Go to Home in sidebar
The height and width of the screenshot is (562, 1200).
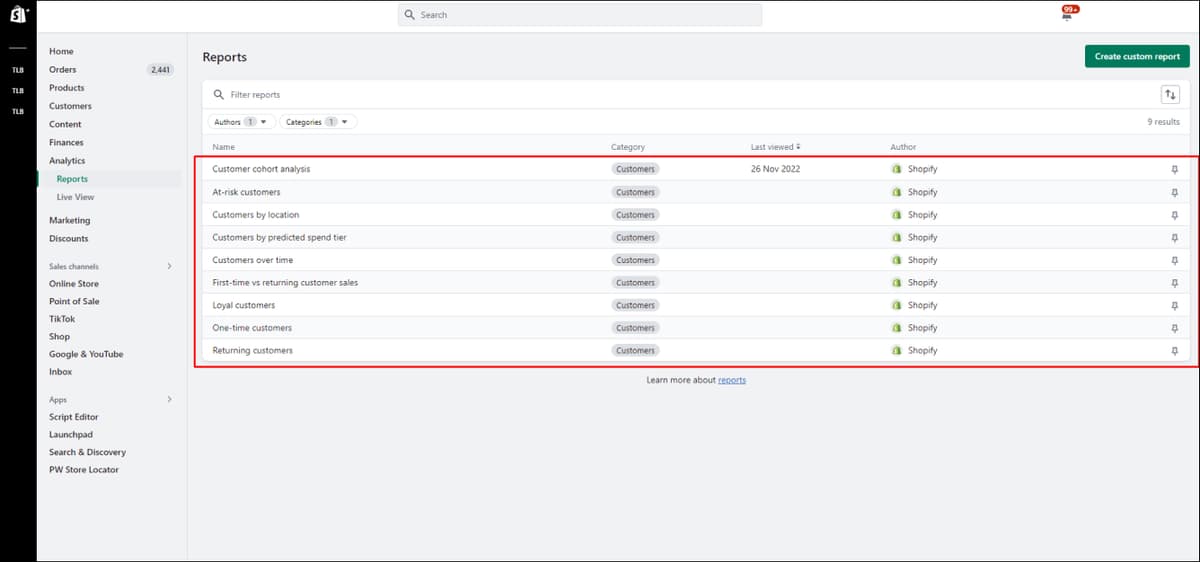point(61,51)
